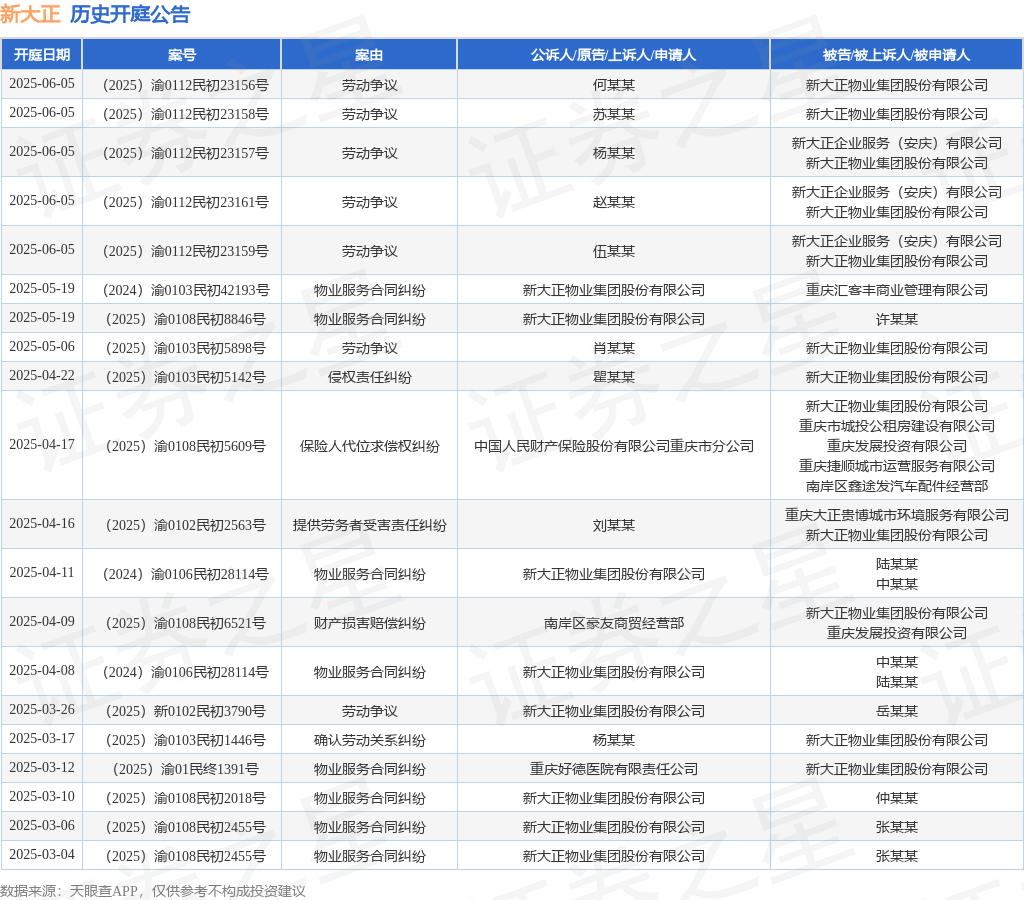Select case number 渝0112民初23157号
The image size is (1024, 900).
[x=185, y=153]
